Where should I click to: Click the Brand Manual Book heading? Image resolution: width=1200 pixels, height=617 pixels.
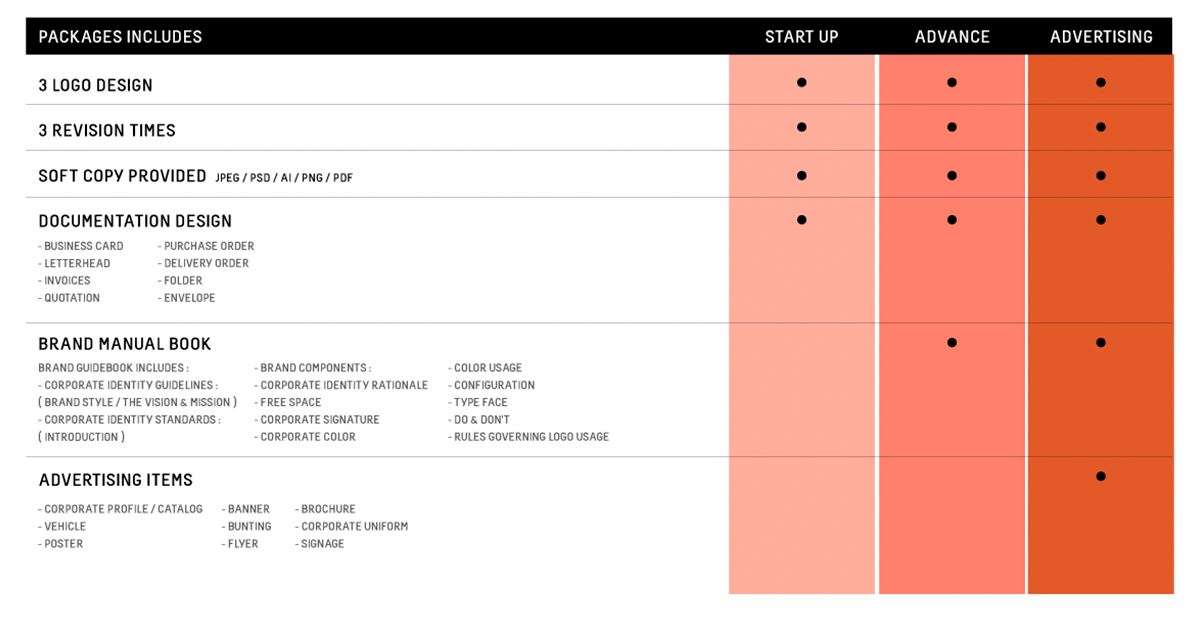[125, 344]
